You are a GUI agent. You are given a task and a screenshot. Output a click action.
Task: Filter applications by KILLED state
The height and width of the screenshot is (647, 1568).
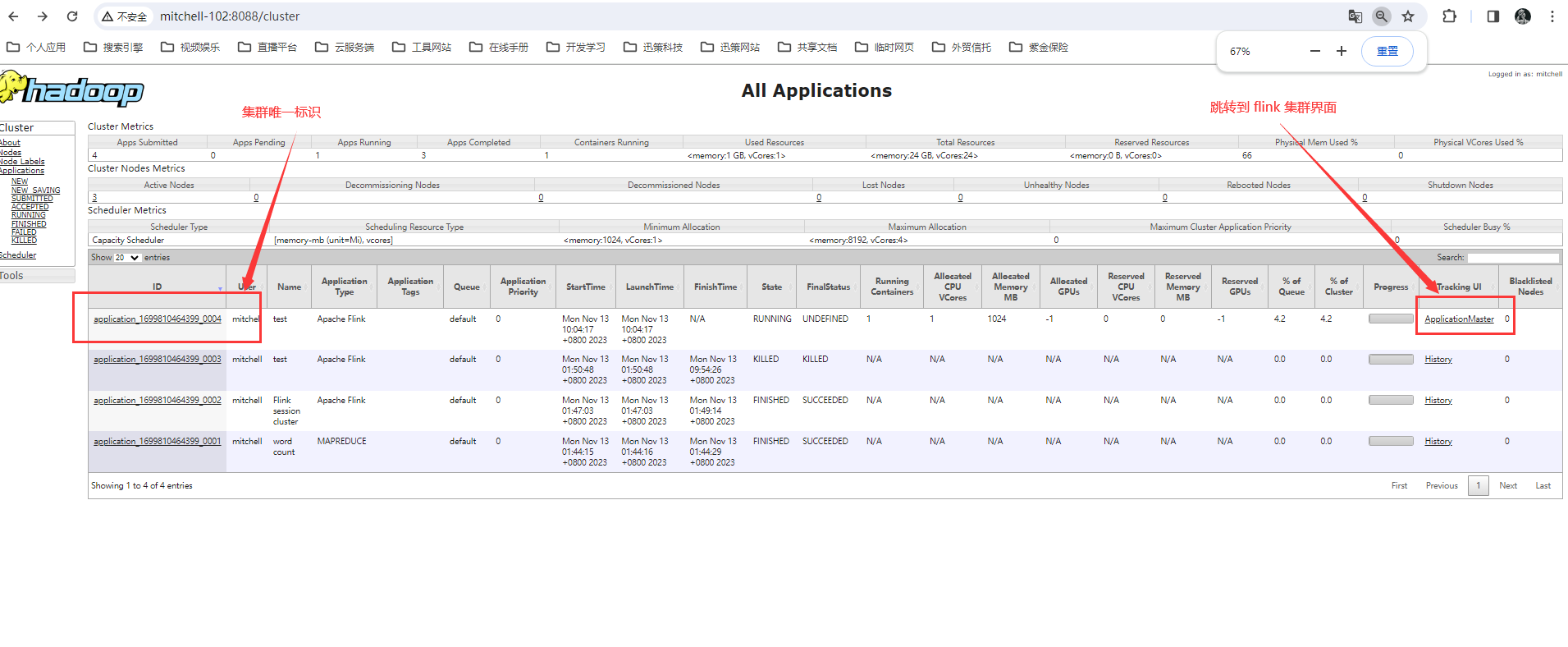click(x=24, y=241)
